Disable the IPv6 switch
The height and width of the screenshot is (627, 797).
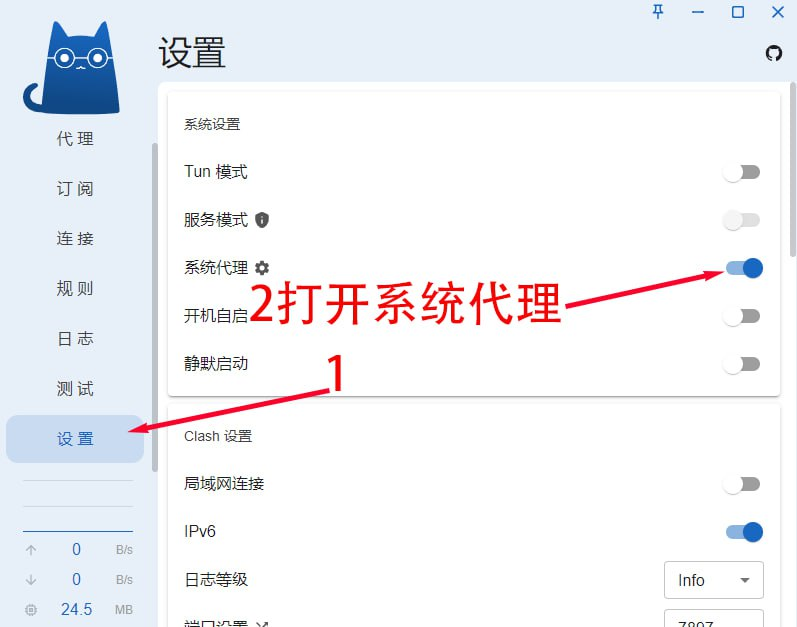pos(744,532)
